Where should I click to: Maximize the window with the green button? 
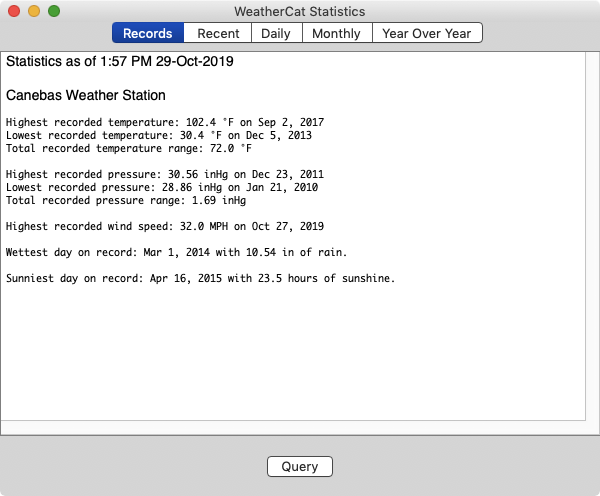pos(54,11)
